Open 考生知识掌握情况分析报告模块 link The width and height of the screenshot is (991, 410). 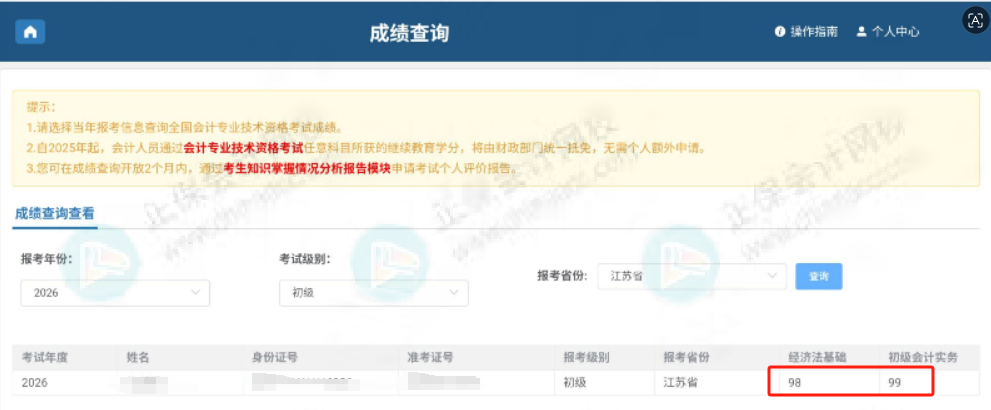pos(307,169)
